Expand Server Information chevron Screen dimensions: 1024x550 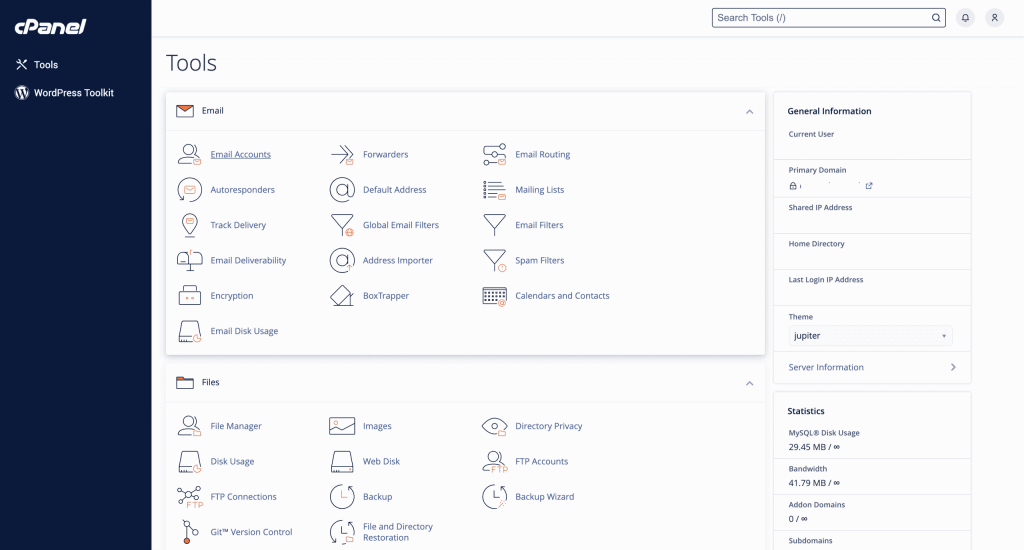(953, 367)
